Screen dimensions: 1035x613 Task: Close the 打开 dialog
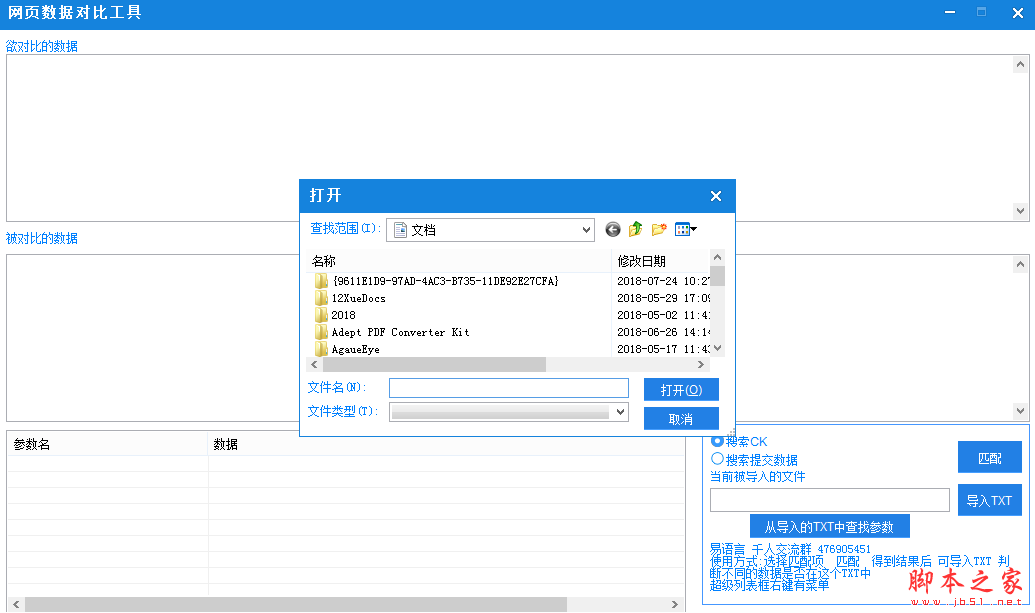click(716, 196)
